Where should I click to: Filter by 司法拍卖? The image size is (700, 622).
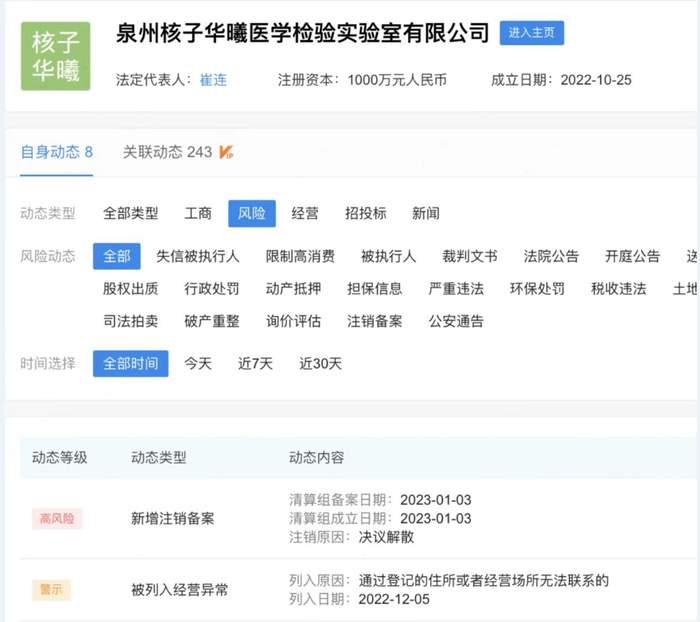pos(130,321)
